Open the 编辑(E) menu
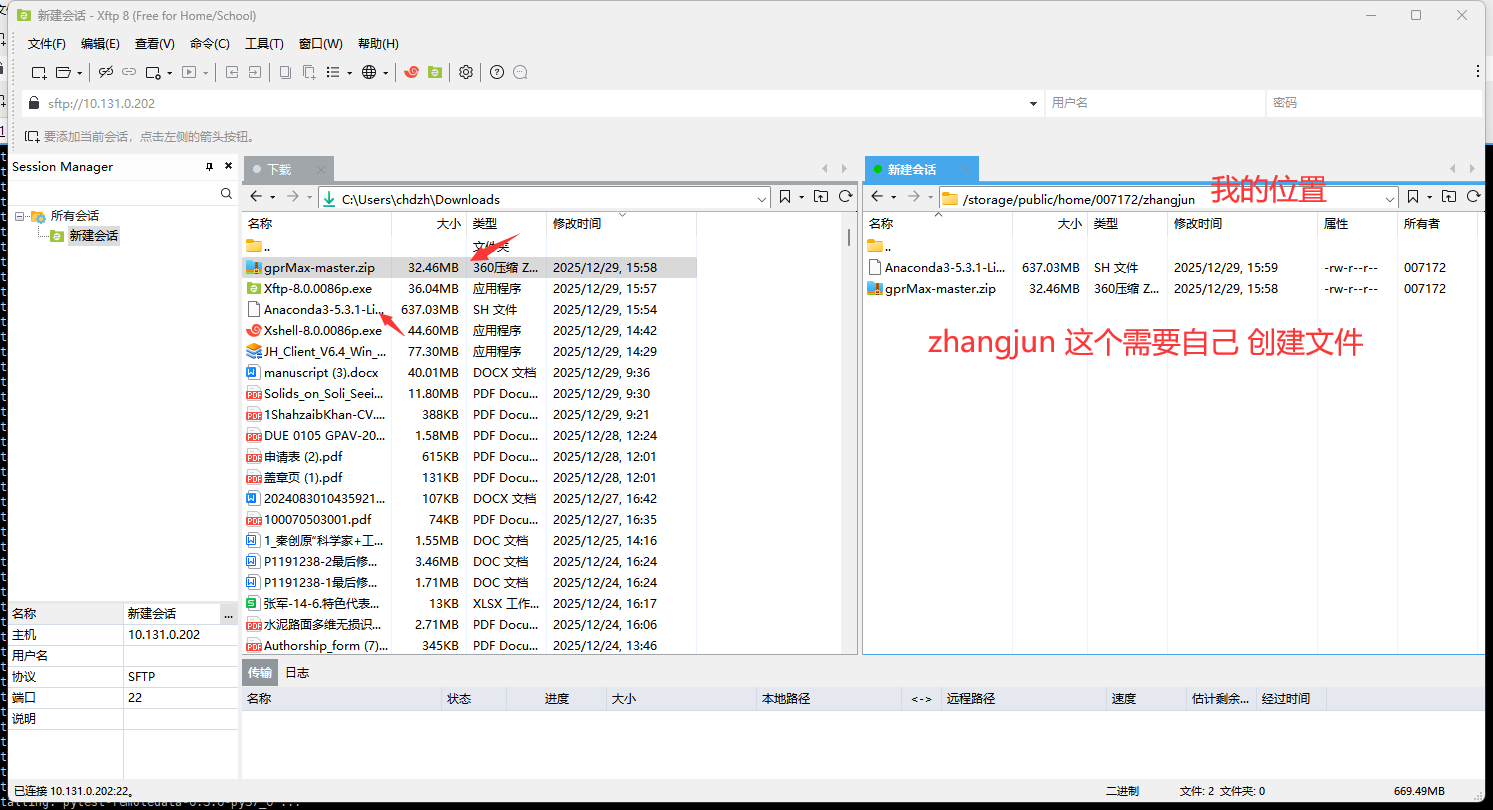 100,43
